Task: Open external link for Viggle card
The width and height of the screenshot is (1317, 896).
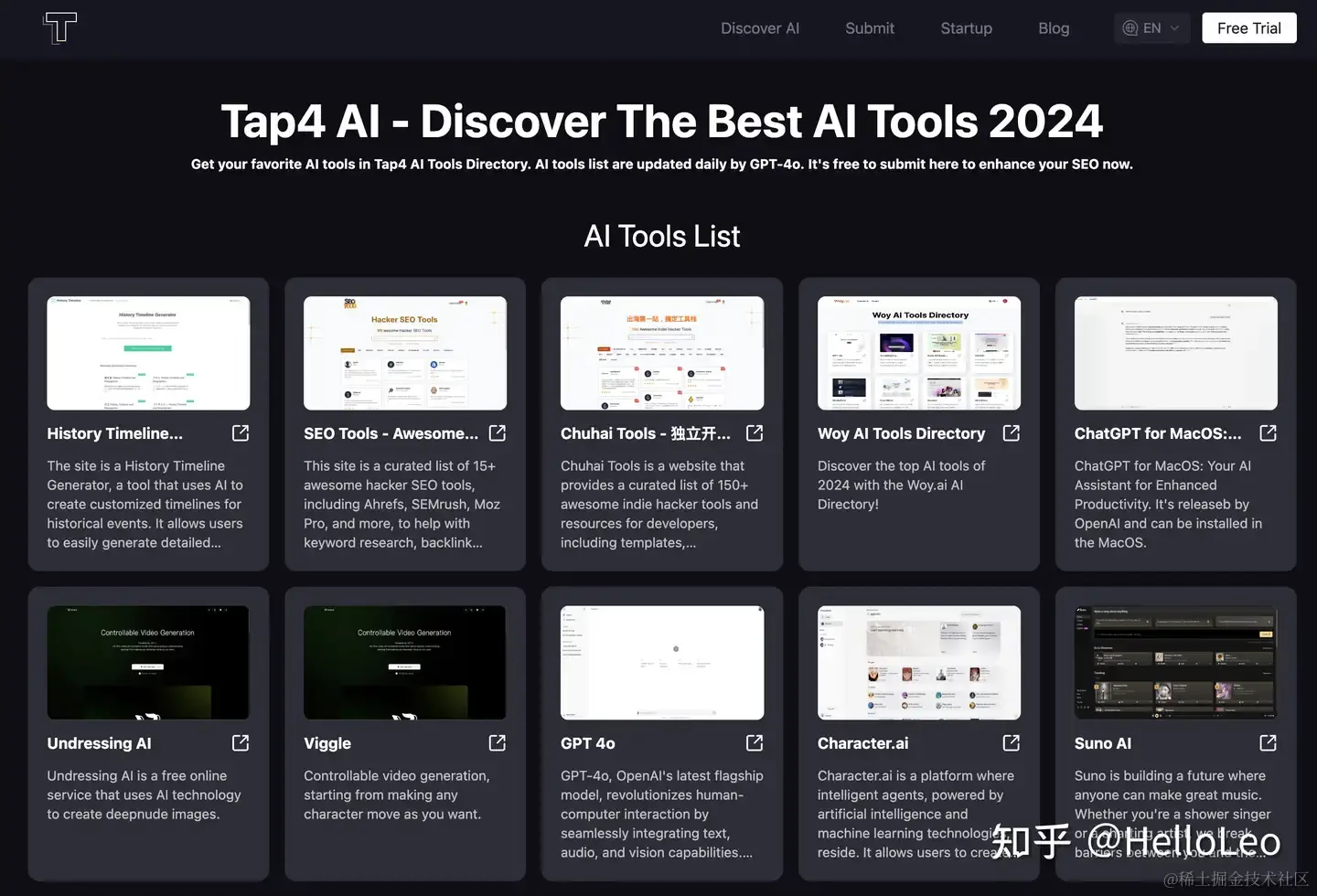Action: [498, 743]
